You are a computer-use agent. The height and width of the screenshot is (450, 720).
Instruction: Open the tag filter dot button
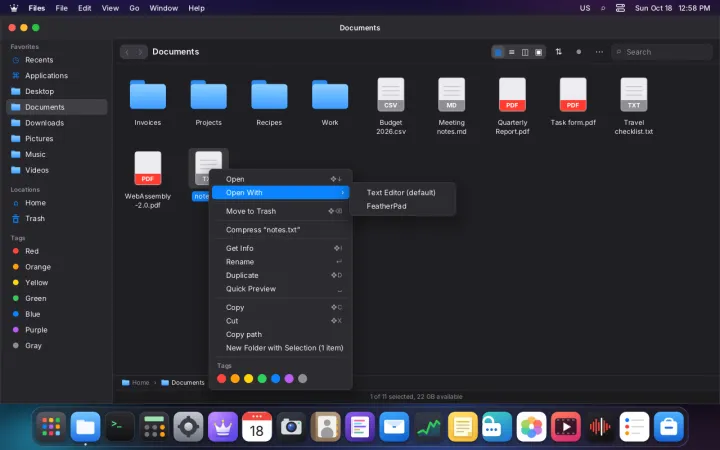coord(579,52)
